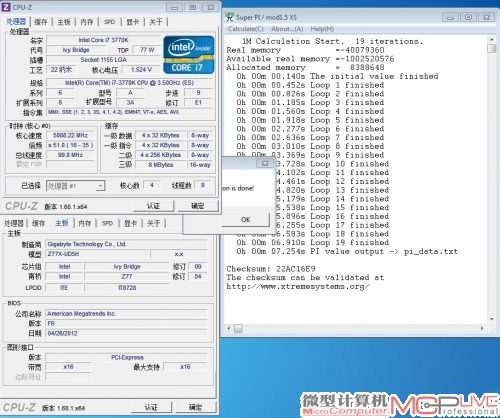Image resolution: width=500 pixels, height=418 pixels.
Task: Select 处理器 tab in lower CPU-Z window
Action: (14, 224)
